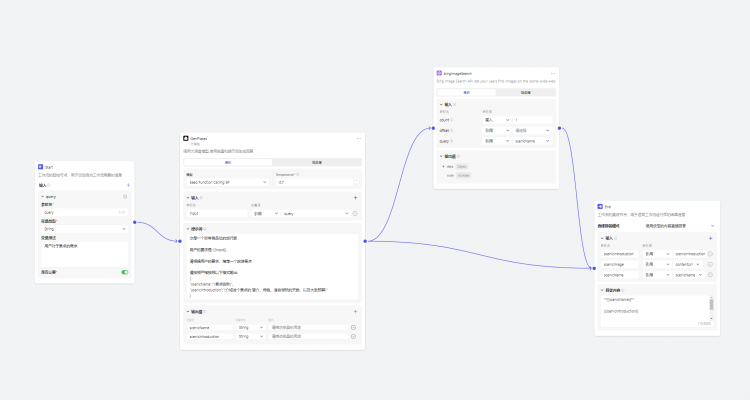Select the batch tab in GenPlaces
This screenshot has width=750, height=400.
(317, 163)
